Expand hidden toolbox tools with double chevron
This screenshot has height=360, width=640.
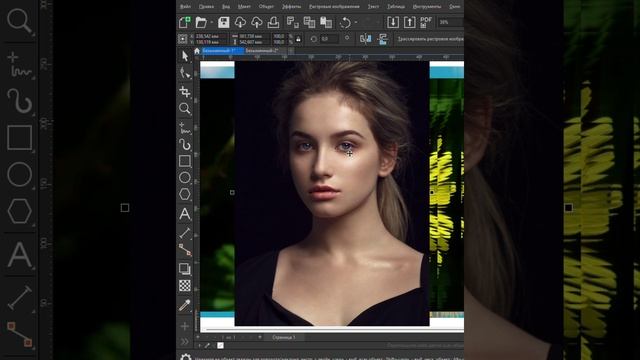(185, 341)
